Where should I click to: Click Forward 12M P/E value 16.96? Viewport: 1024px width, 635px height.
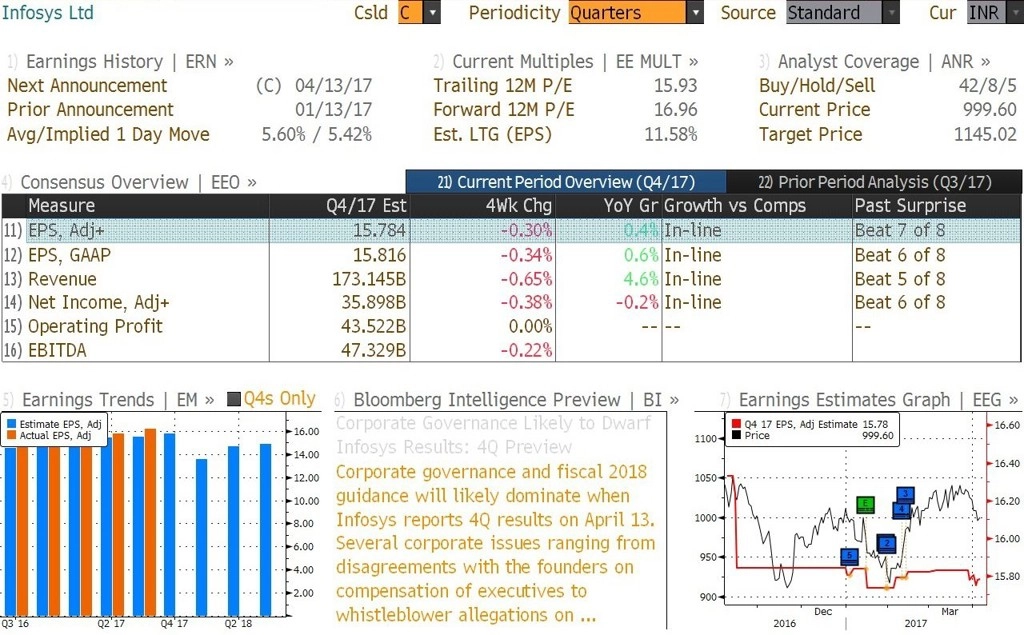(676, 110)
